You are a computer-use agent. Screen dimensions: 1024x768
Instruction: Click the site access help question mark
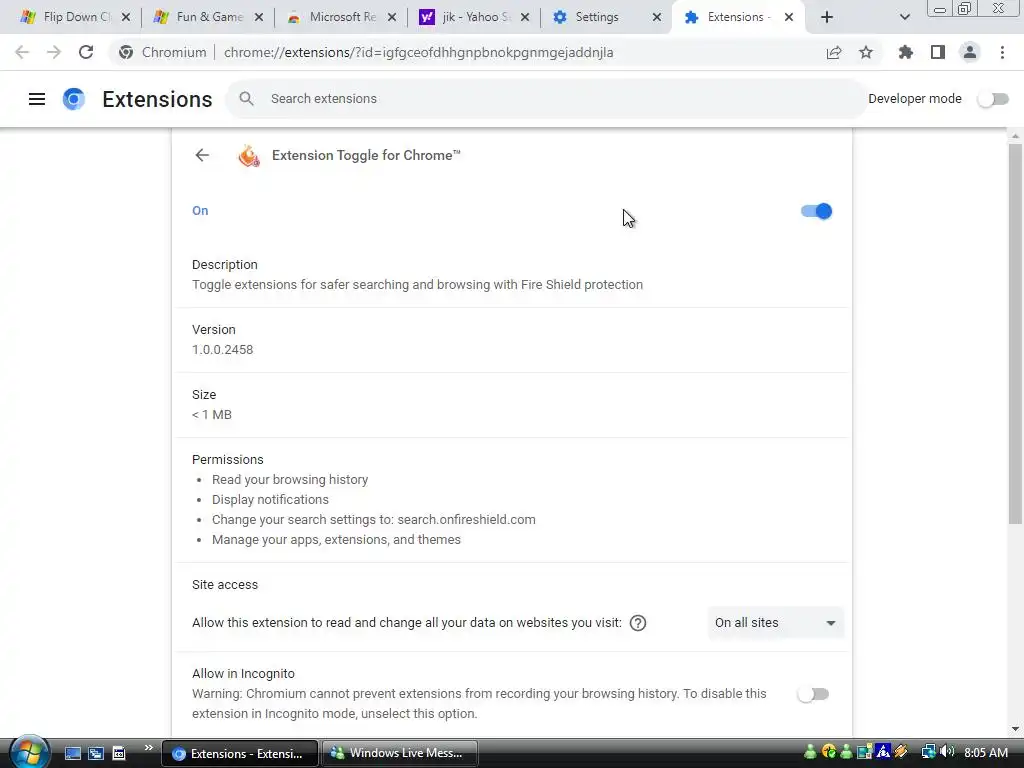[x=638, y=623]
